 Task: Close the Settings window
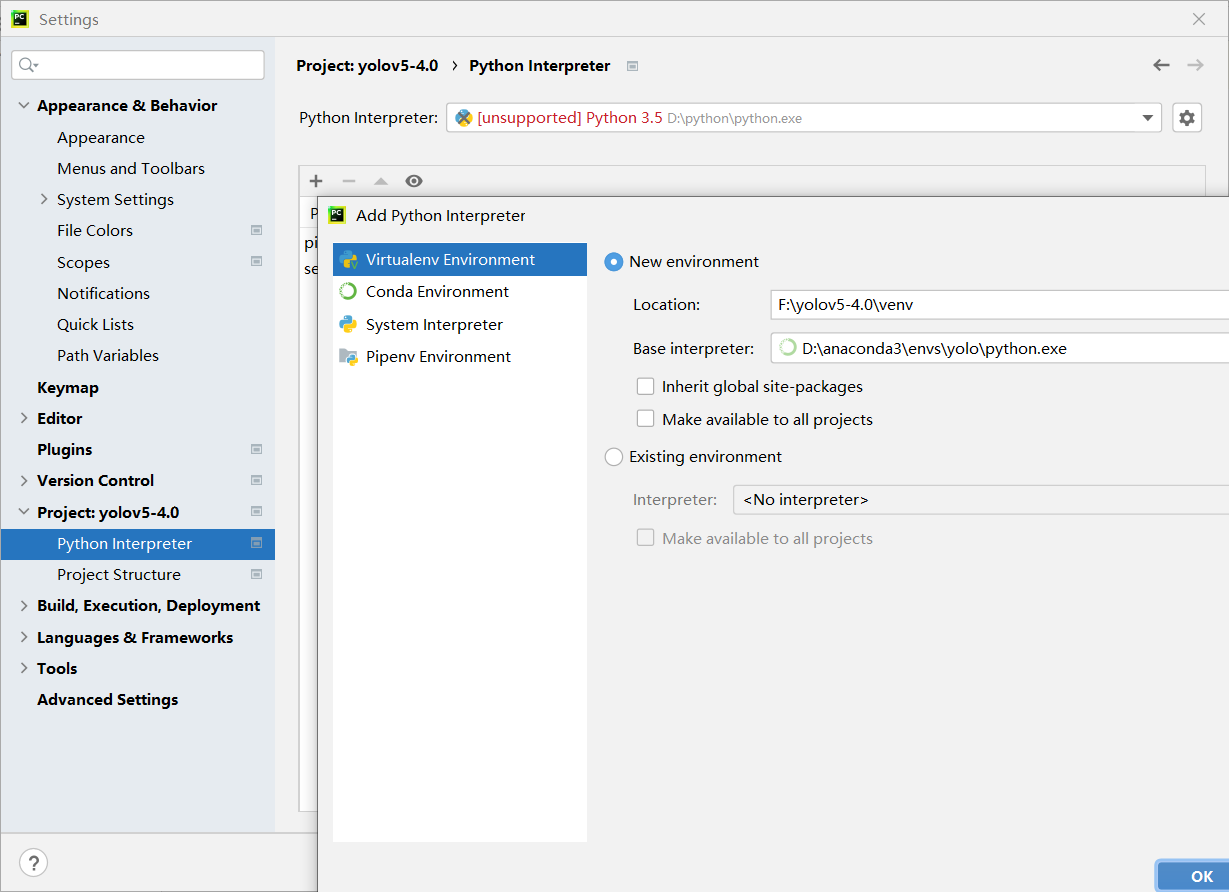(1199, 19)
